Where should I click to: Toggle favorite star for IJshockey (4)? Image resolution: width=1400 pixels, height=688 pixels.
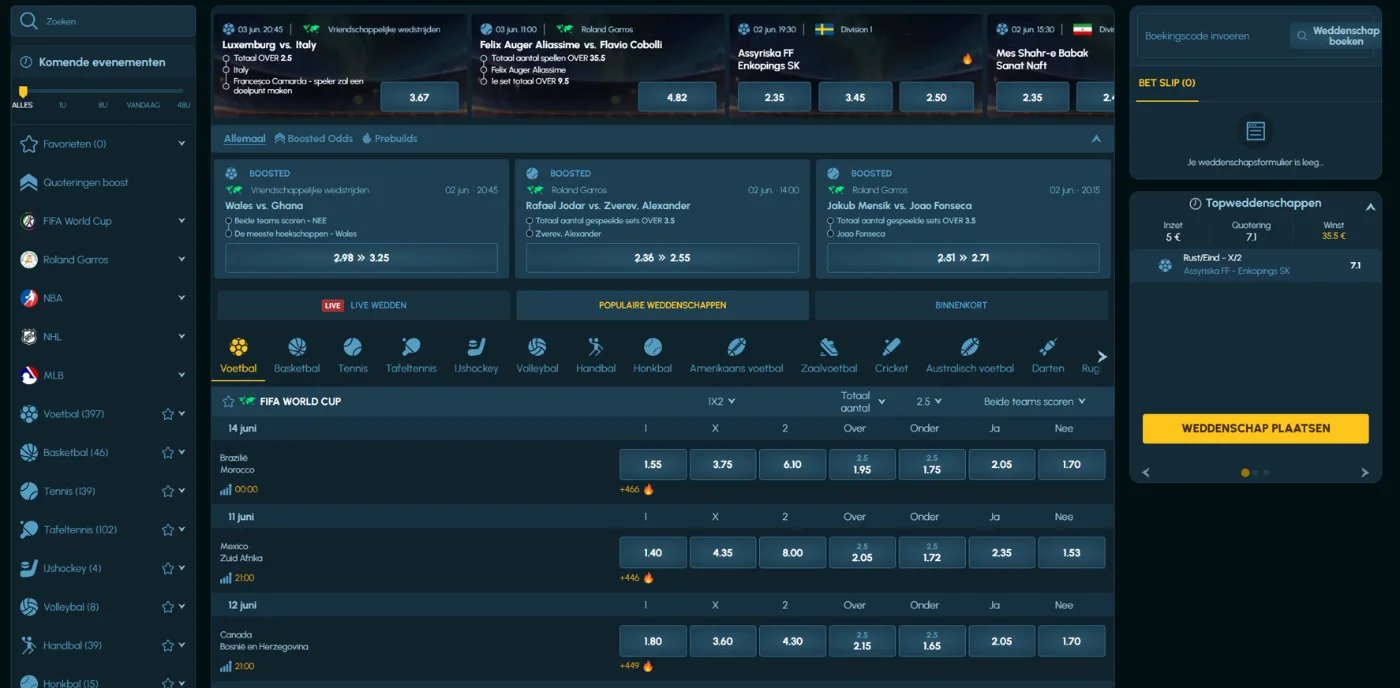pyautogui.click(x=168, y=568)
